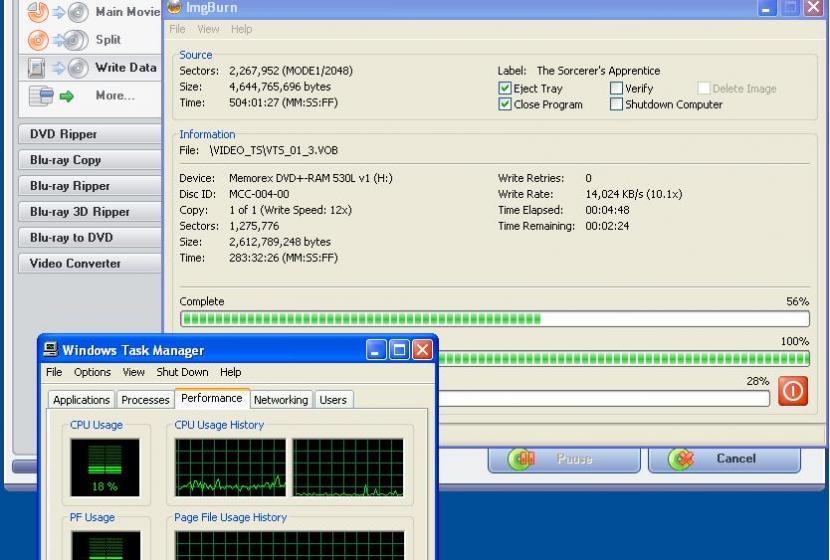Image resolution: width=830 pixels, height=560 pixels.
Task: Click the 100% buffer progress bar
Action: pos(624,358)
